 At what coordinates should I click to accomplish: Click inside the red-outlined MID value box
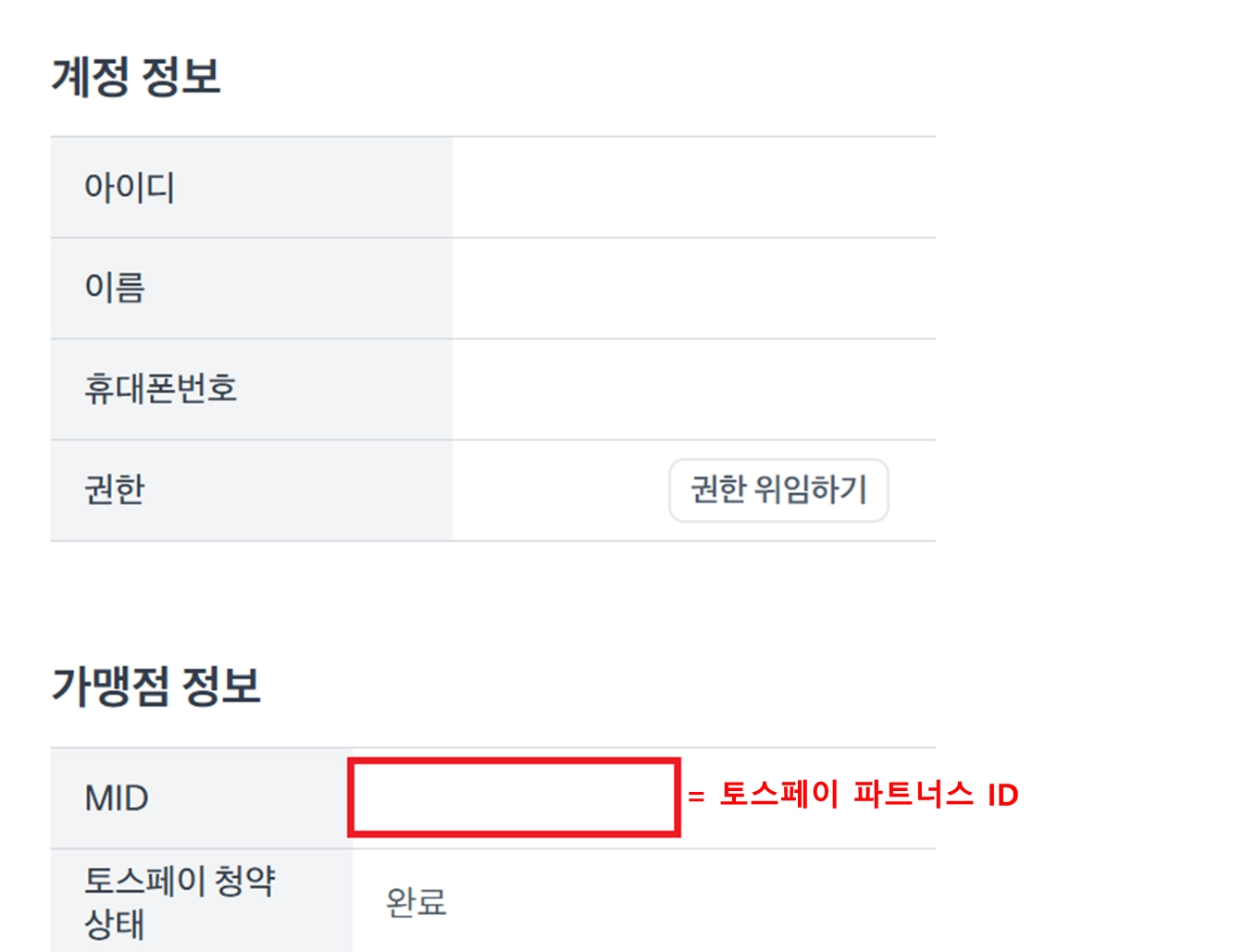click(x=514, y=797)
